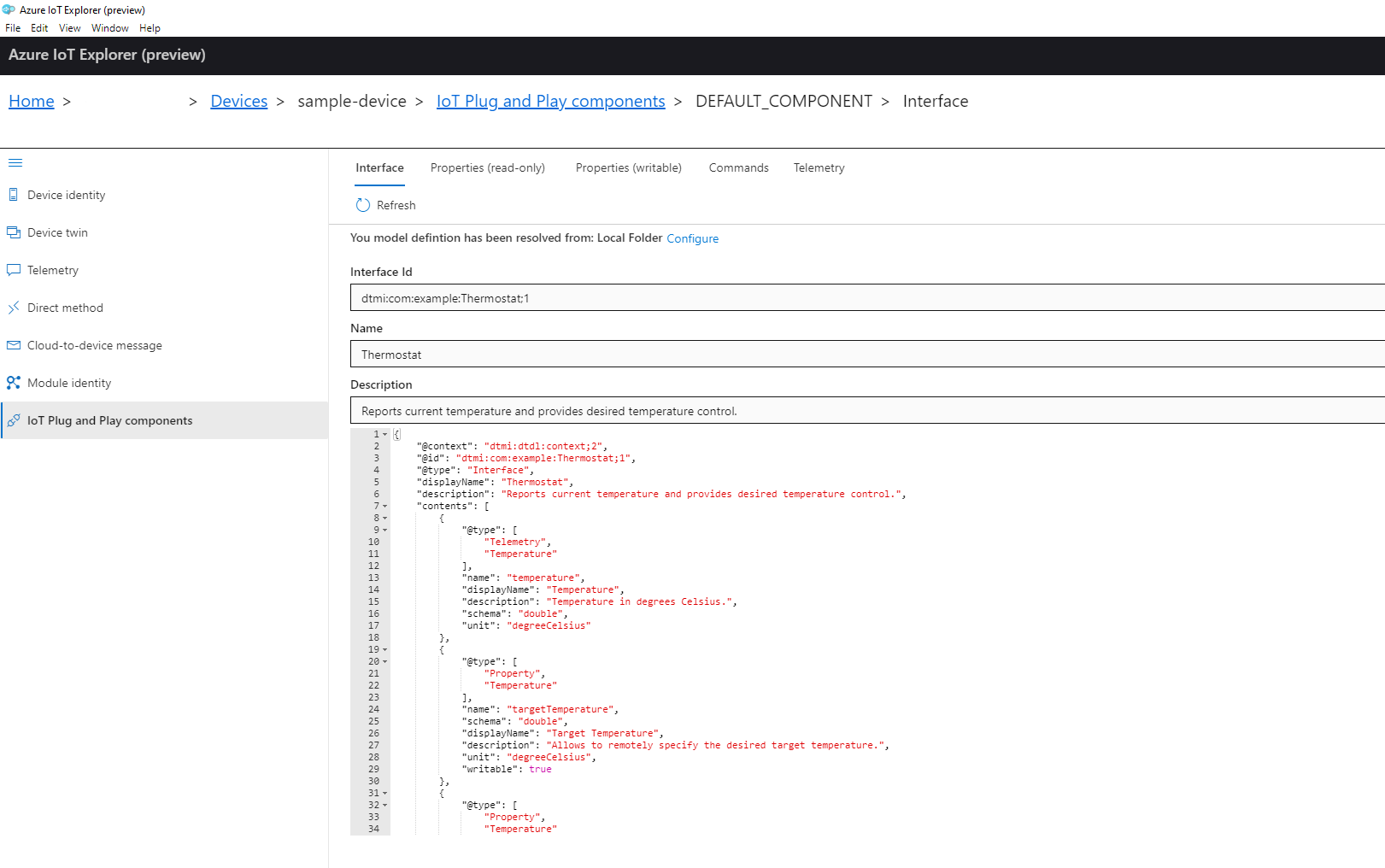Navigate to Devices via breadcrumb
1385x868 pixels.
[x=238, y=101]
